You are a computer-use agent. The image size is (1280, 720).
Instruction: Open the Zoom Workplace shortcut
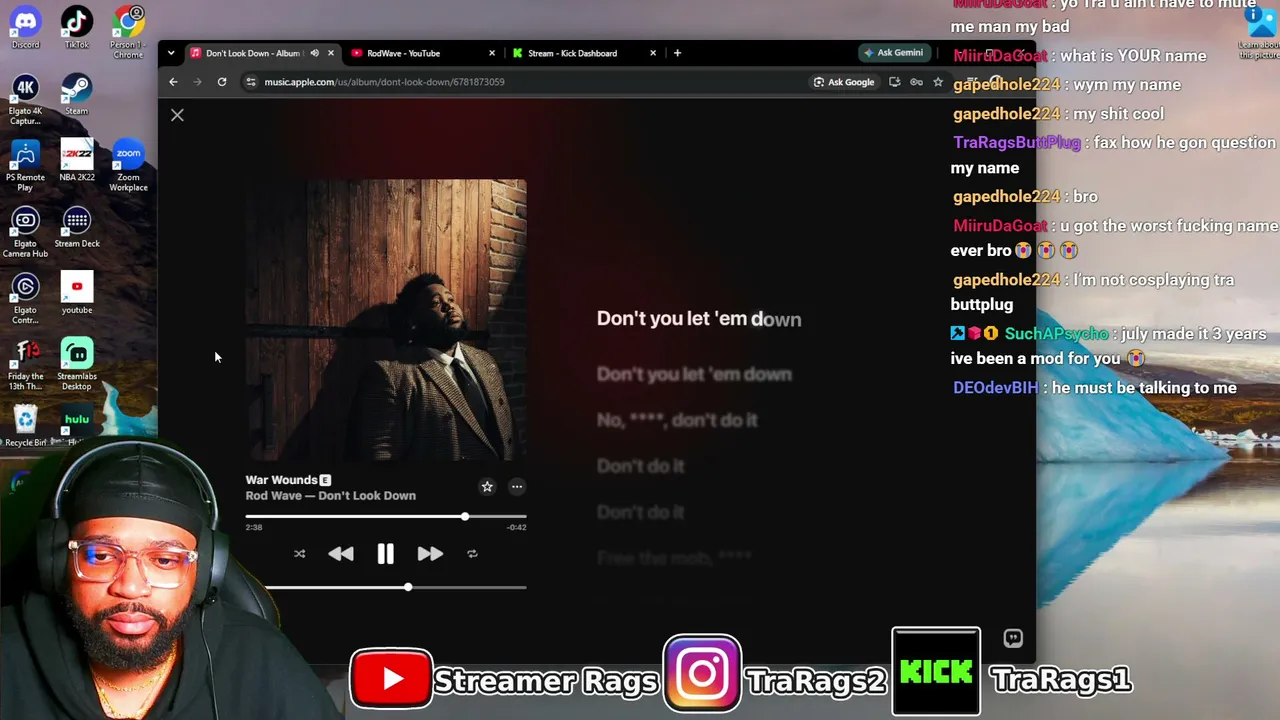(x=128, y=166)
